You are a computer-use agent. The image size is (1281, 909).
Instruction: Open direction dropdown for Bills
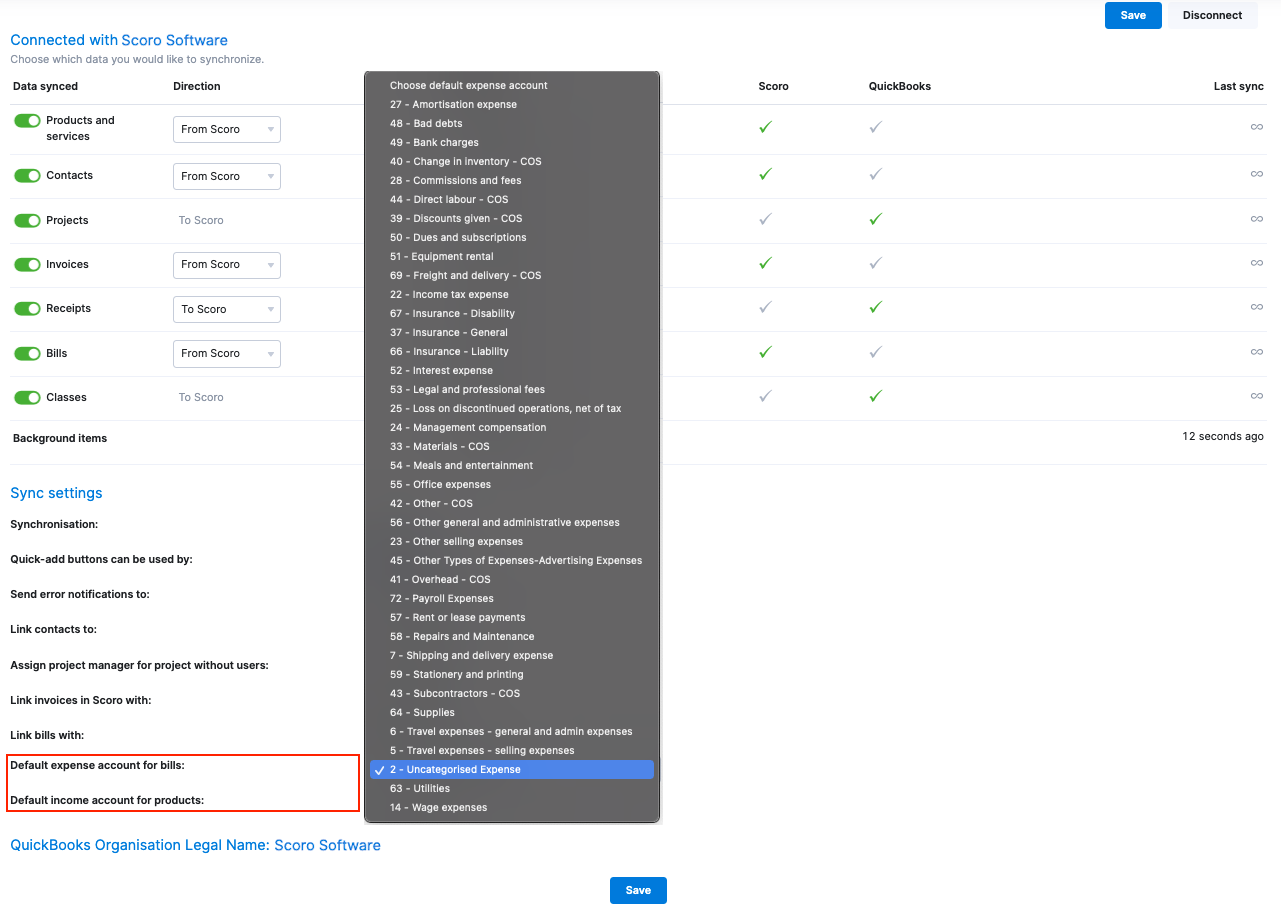tap(227, 353)
